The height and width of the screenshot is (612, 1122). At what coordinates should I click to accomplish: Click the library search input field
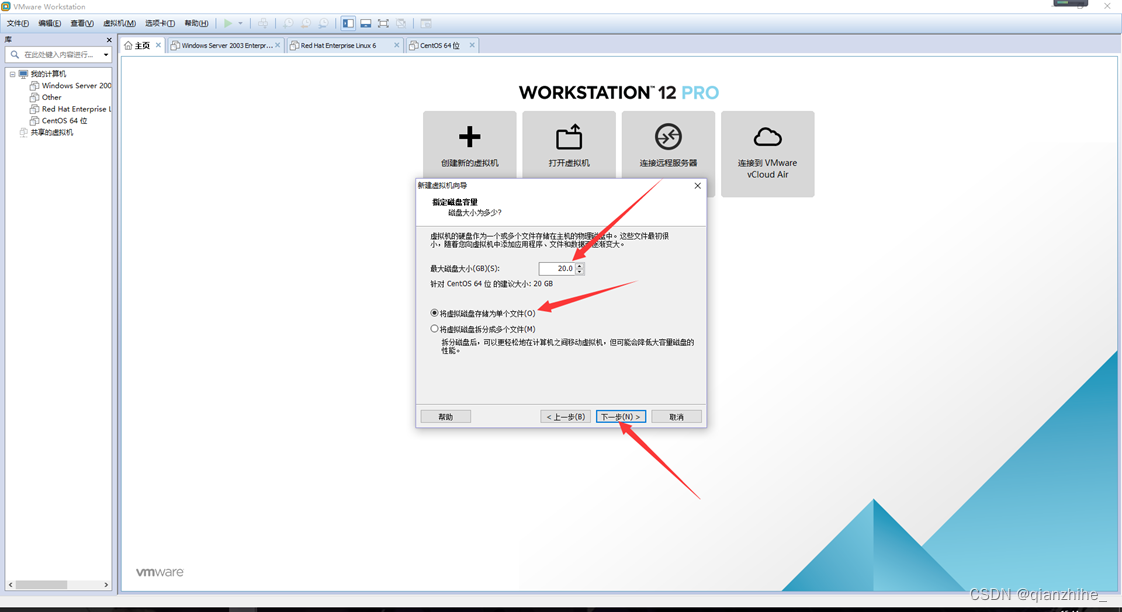tap(61, 54)
